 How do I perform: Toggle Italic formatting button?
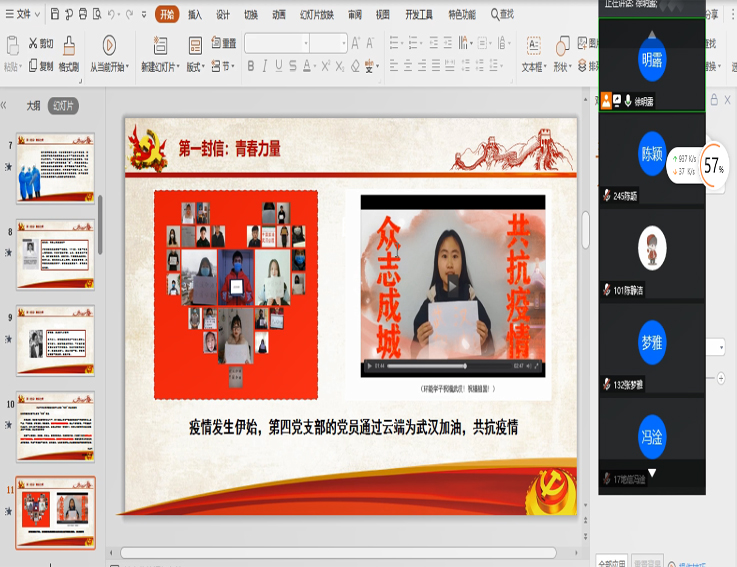point(265,66)
